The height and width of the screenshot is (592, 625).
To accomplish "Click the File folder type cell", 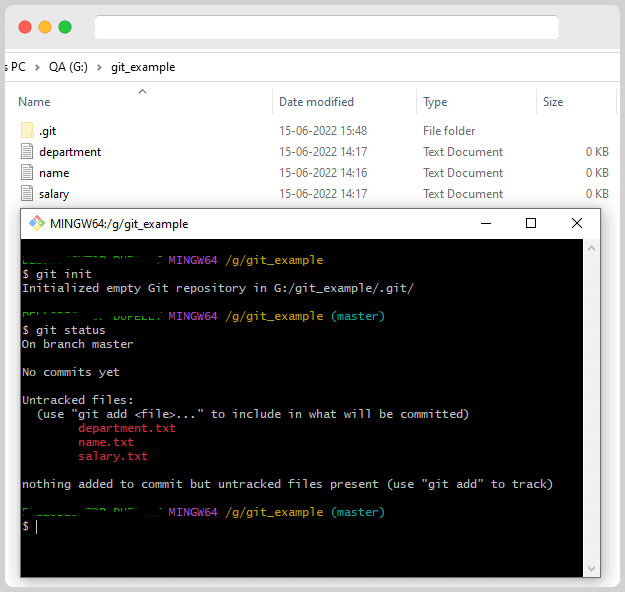I will point(449,131).
